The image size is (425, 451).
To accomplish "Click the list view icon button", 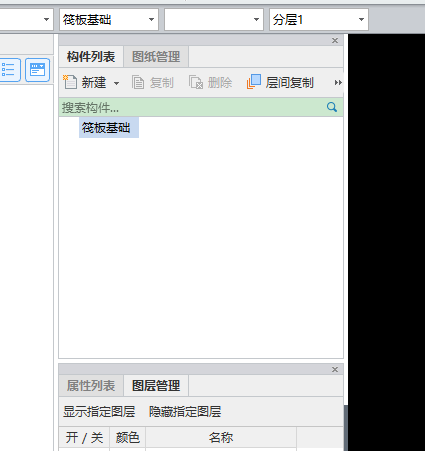I will click(9, 70).
